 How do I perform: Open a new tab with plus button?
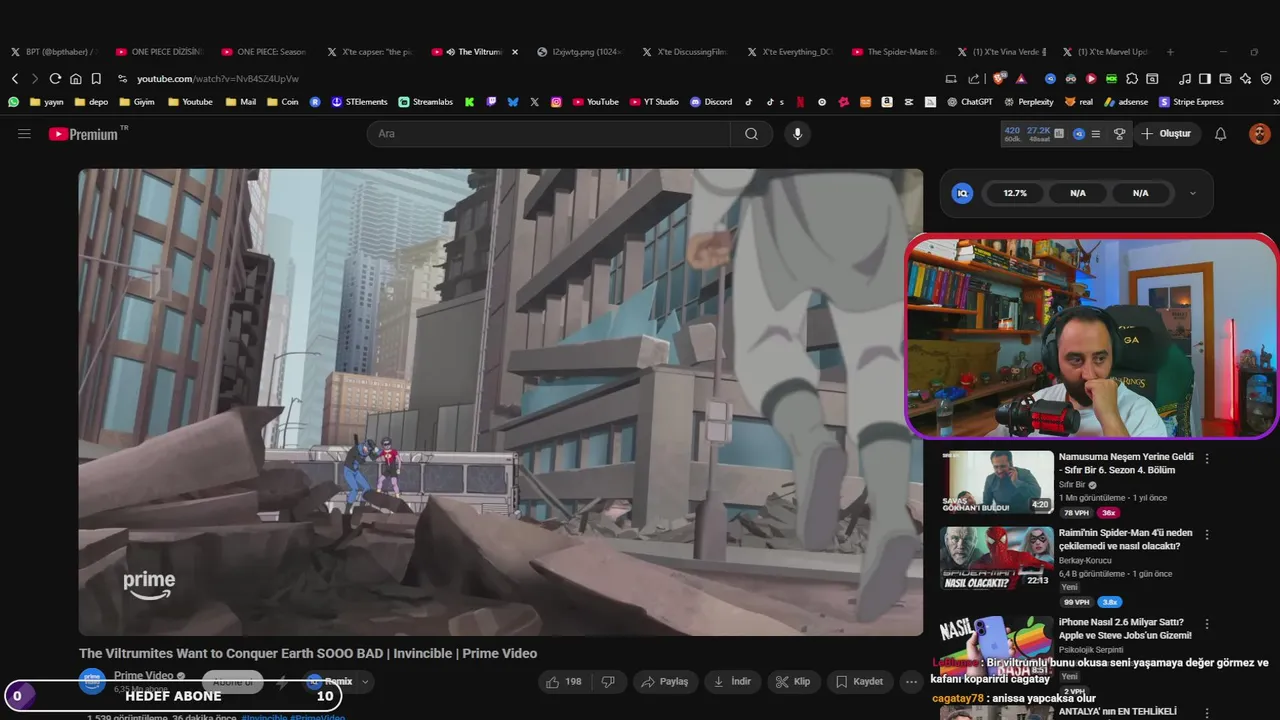[1170, 52]
